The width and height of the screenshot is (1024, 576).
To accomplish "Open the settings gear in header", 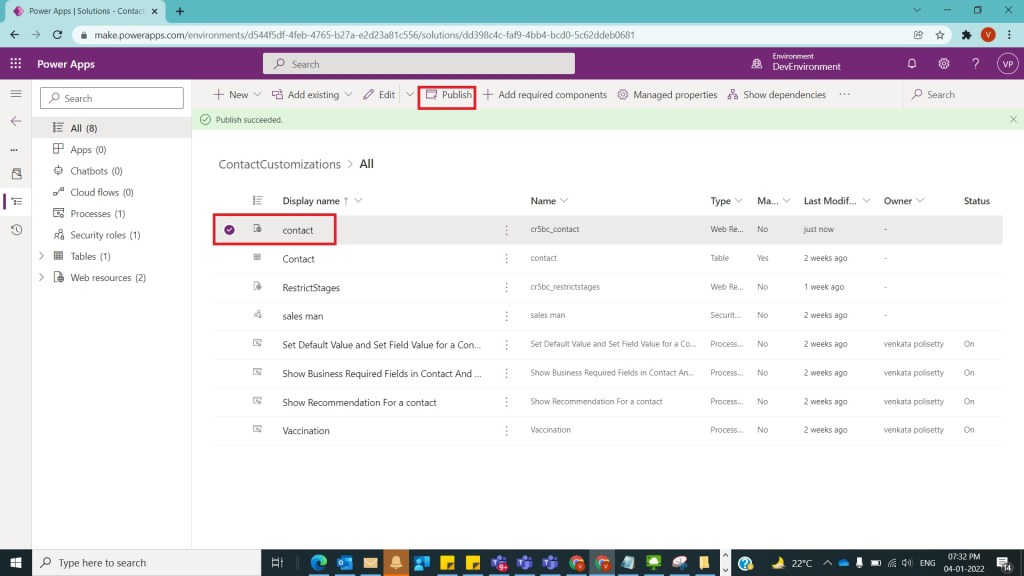I will (x=943, y=64).
